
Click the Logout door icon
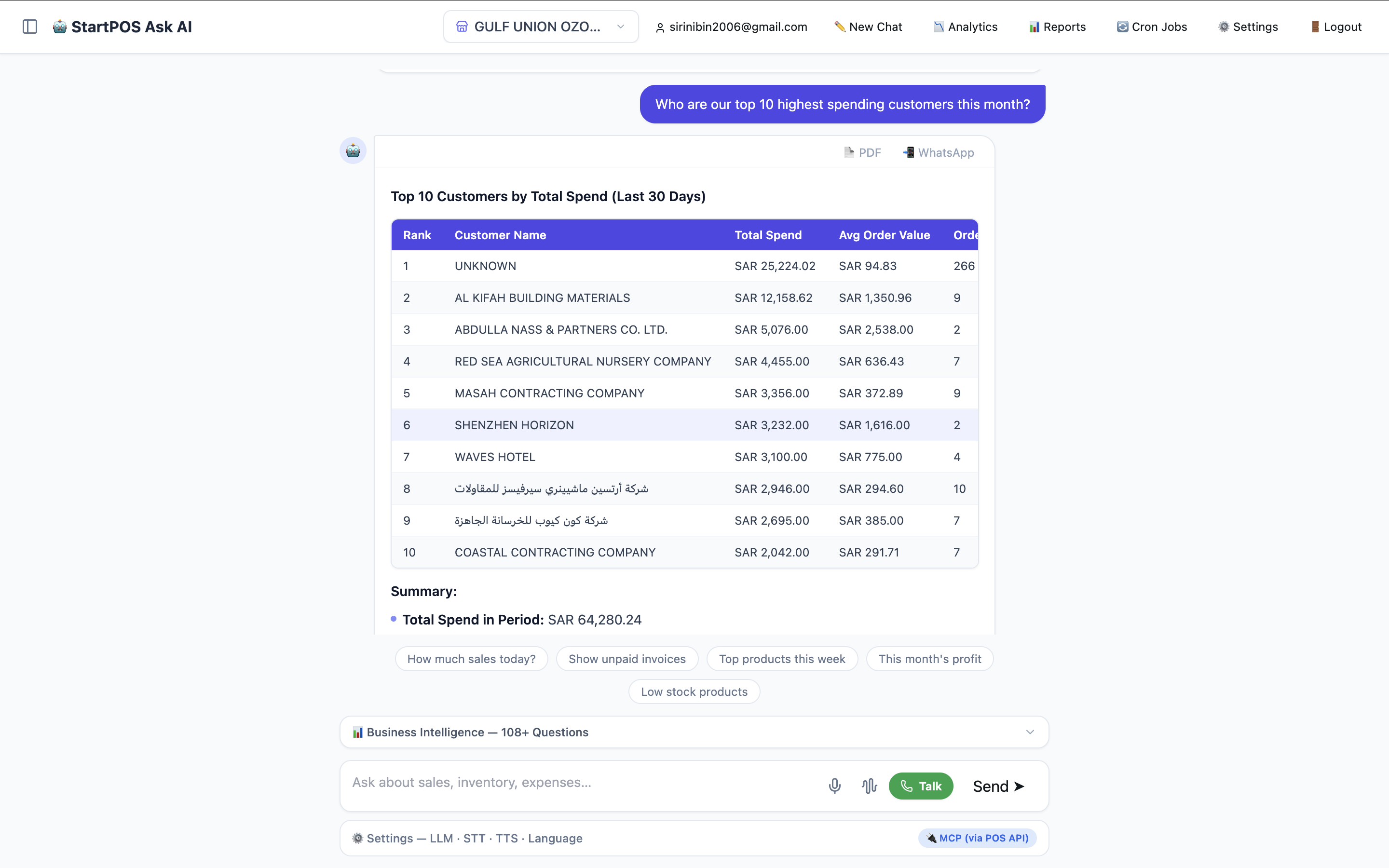(1315, 27)
